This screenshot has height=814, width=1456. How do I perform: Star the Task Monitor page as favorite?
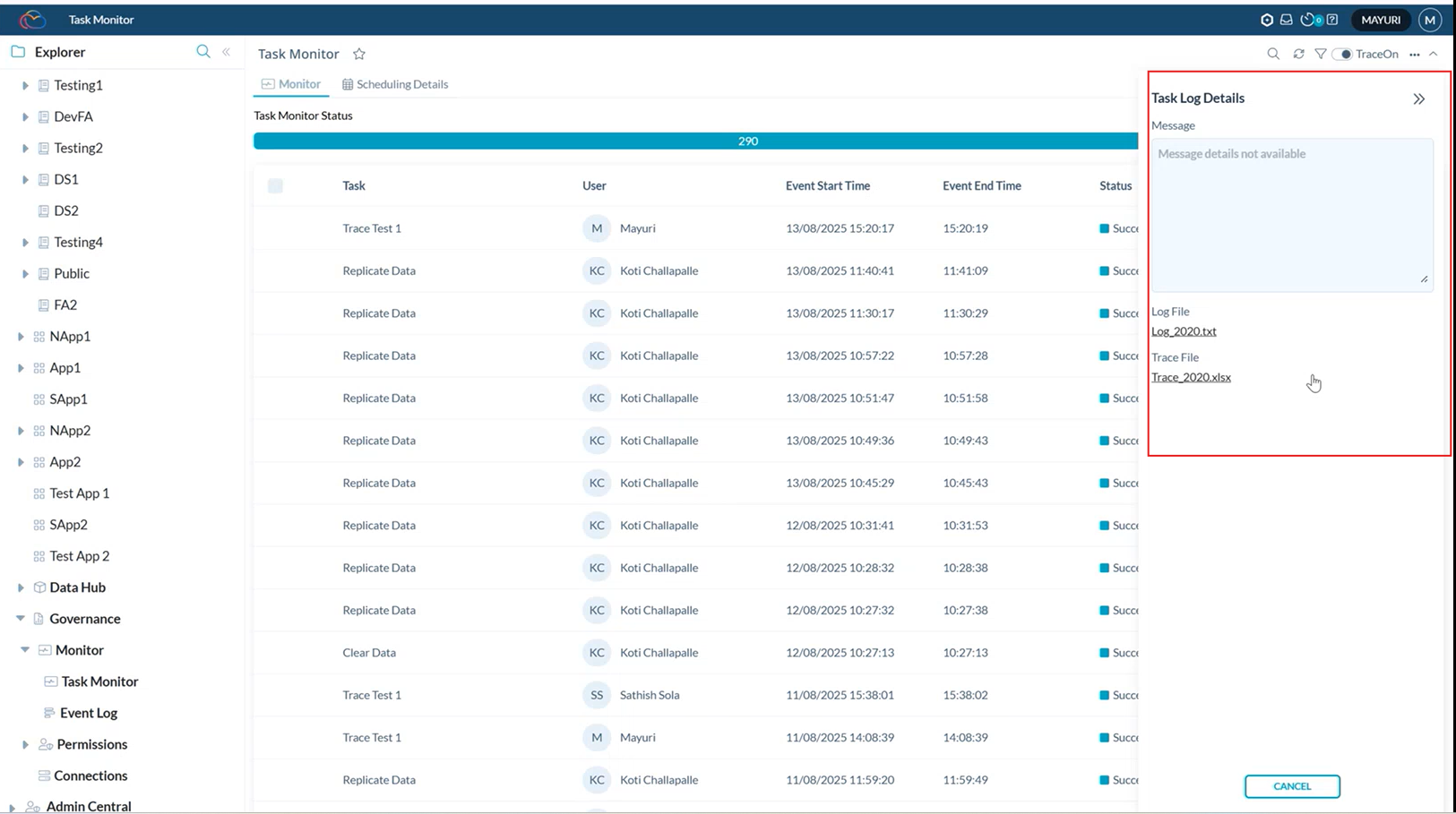(359, 54)
